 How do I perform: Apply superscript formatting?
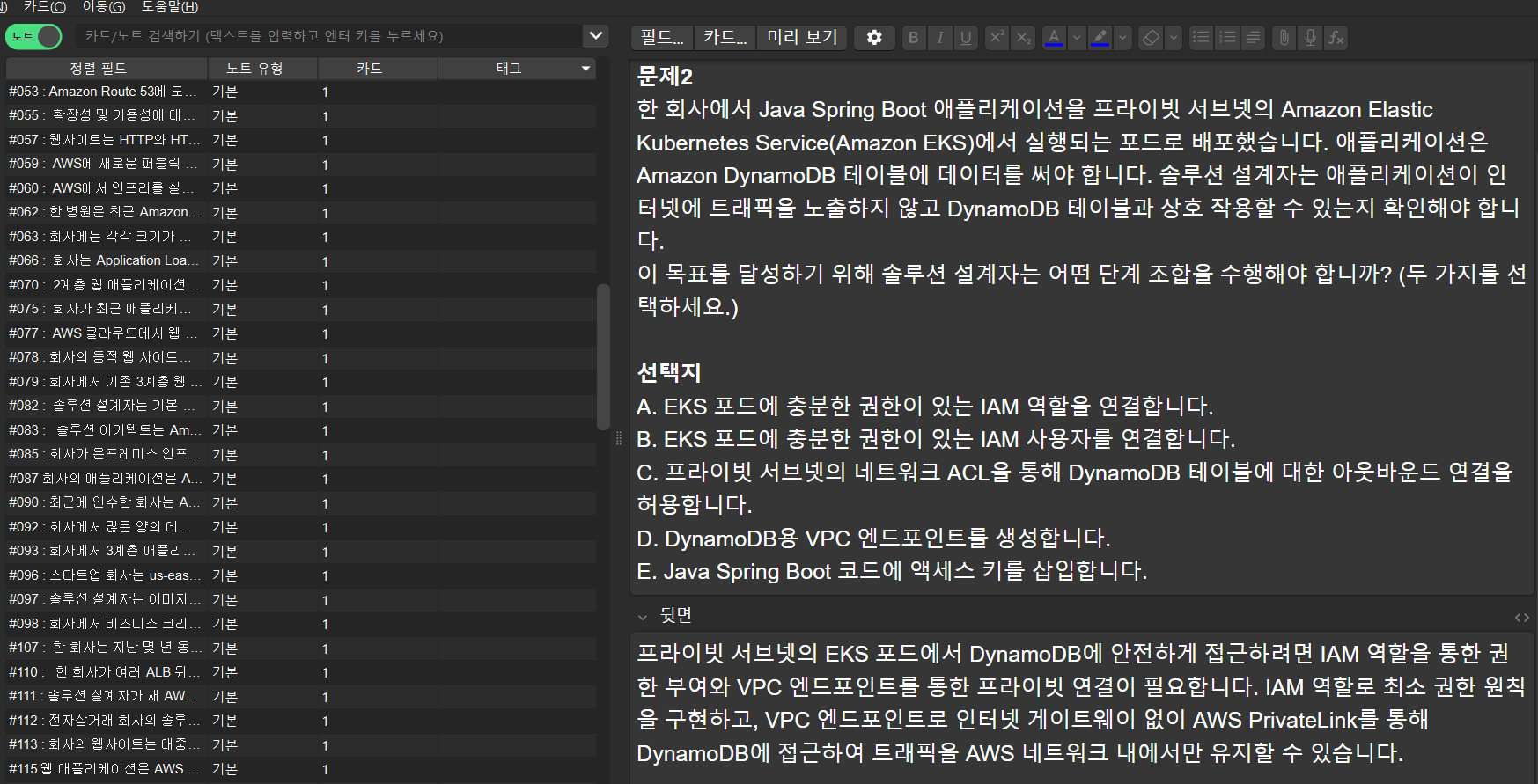click(x=997, y=38)
